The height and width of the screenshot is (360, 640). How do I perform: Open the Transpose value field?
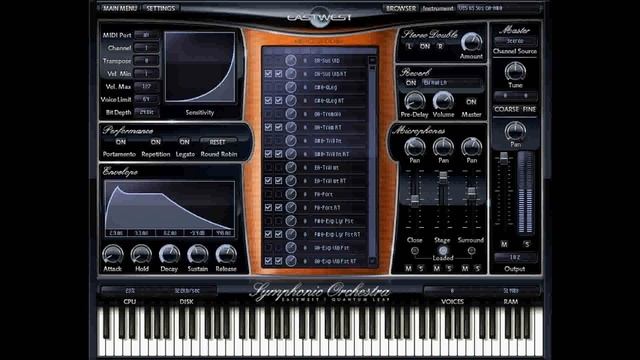147,61
